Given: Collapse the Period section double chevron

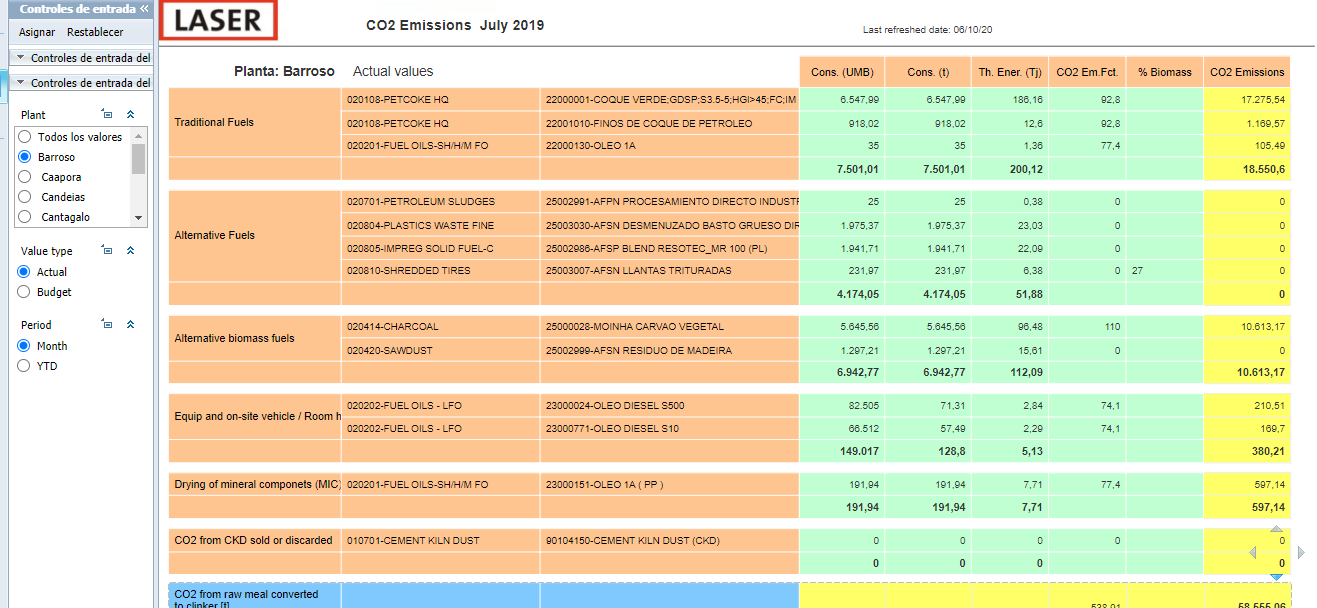Looking at the screenshot, I should pyautogui.click(x=130, y=325).
